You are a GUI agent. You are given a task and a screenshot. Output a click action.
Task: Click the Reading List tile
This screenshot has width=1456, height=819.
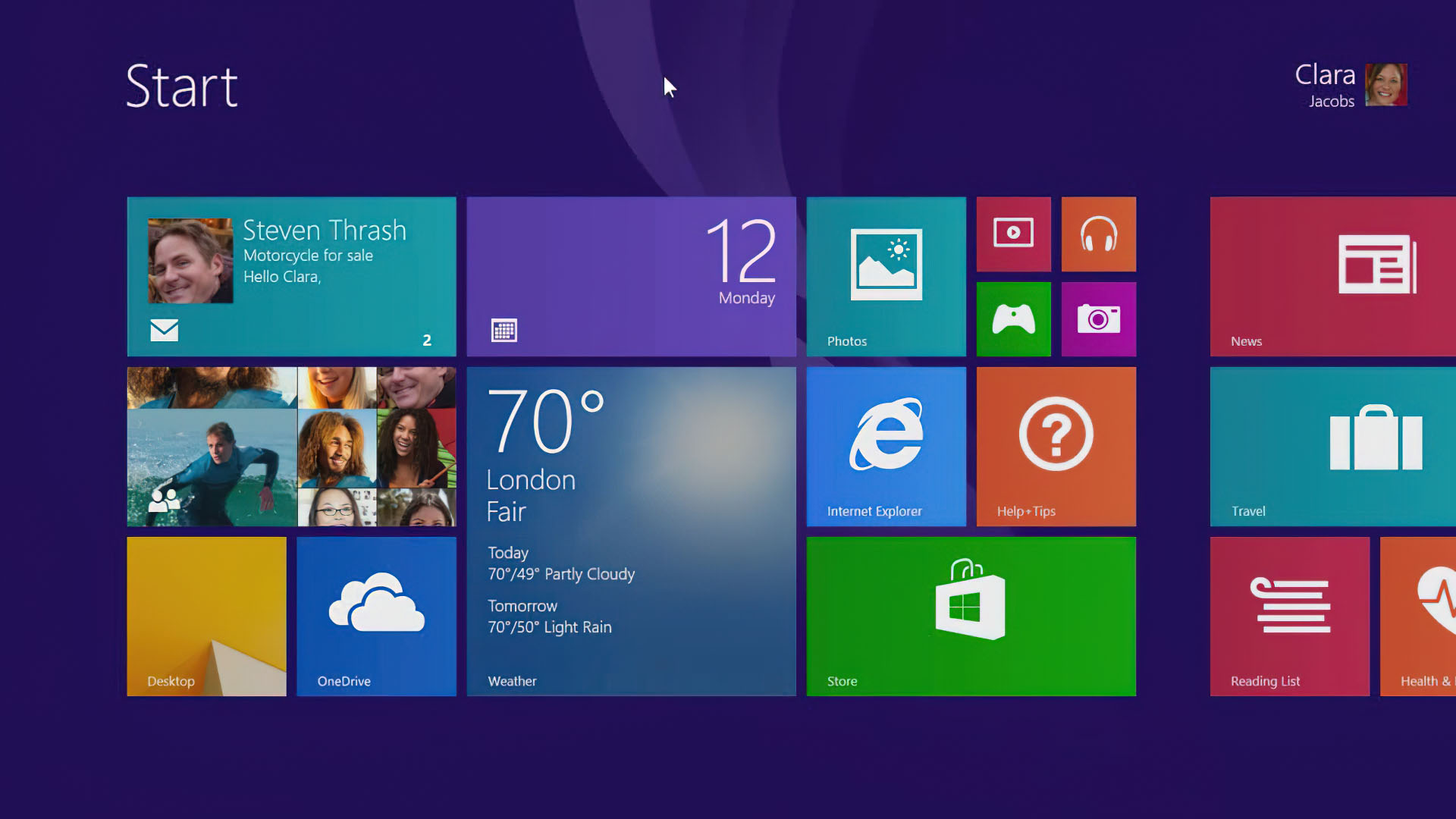point(1288,616)
